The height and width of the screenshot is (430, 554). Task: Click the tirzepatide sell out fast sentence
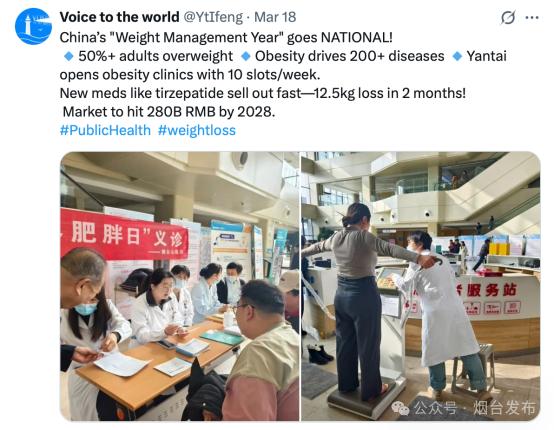(x=263, y=93)
